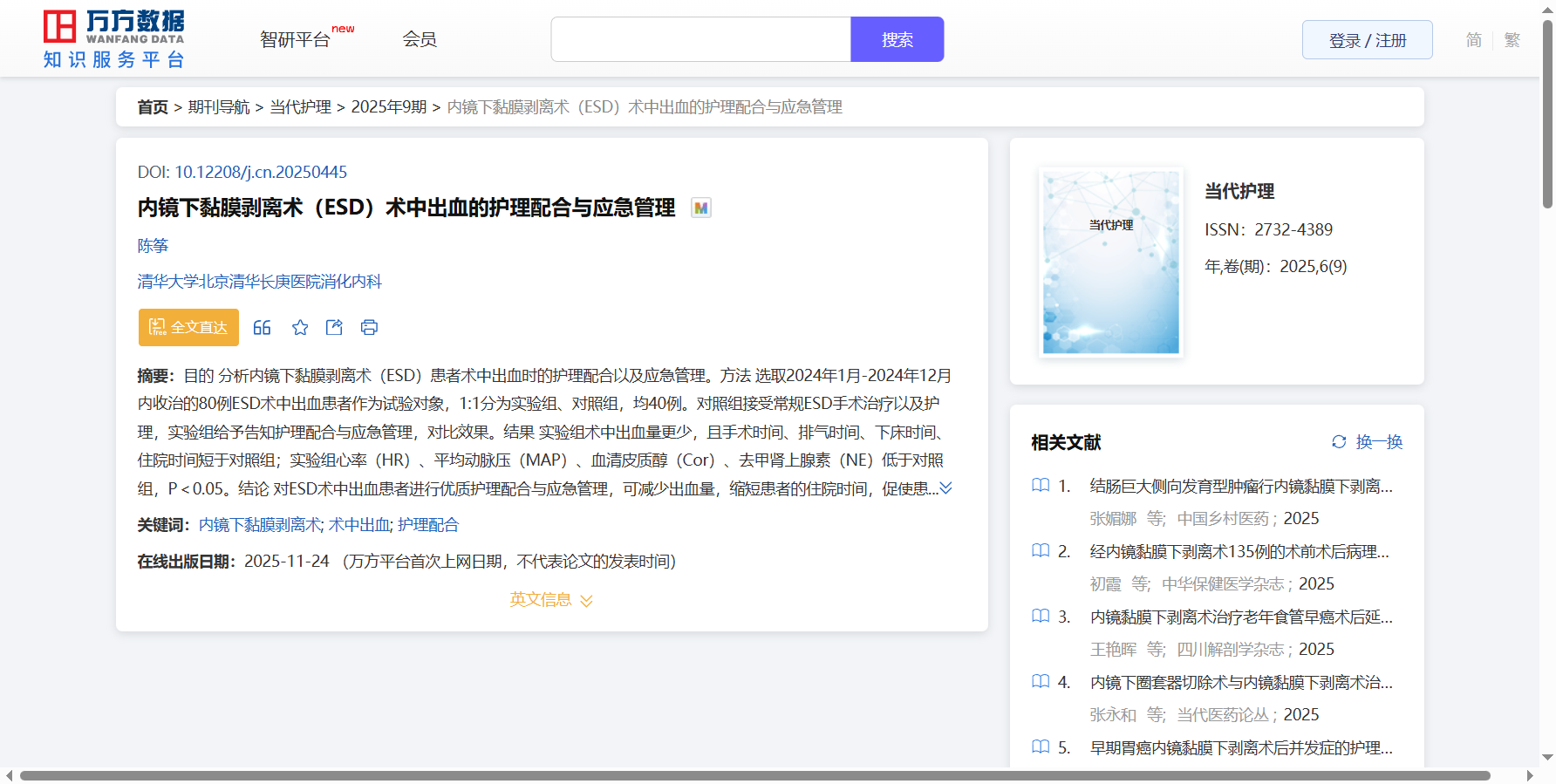Switch to traditional Chinese (繁)
The width and height of the screenshot is (1556, 784).
pos(1512,40)
